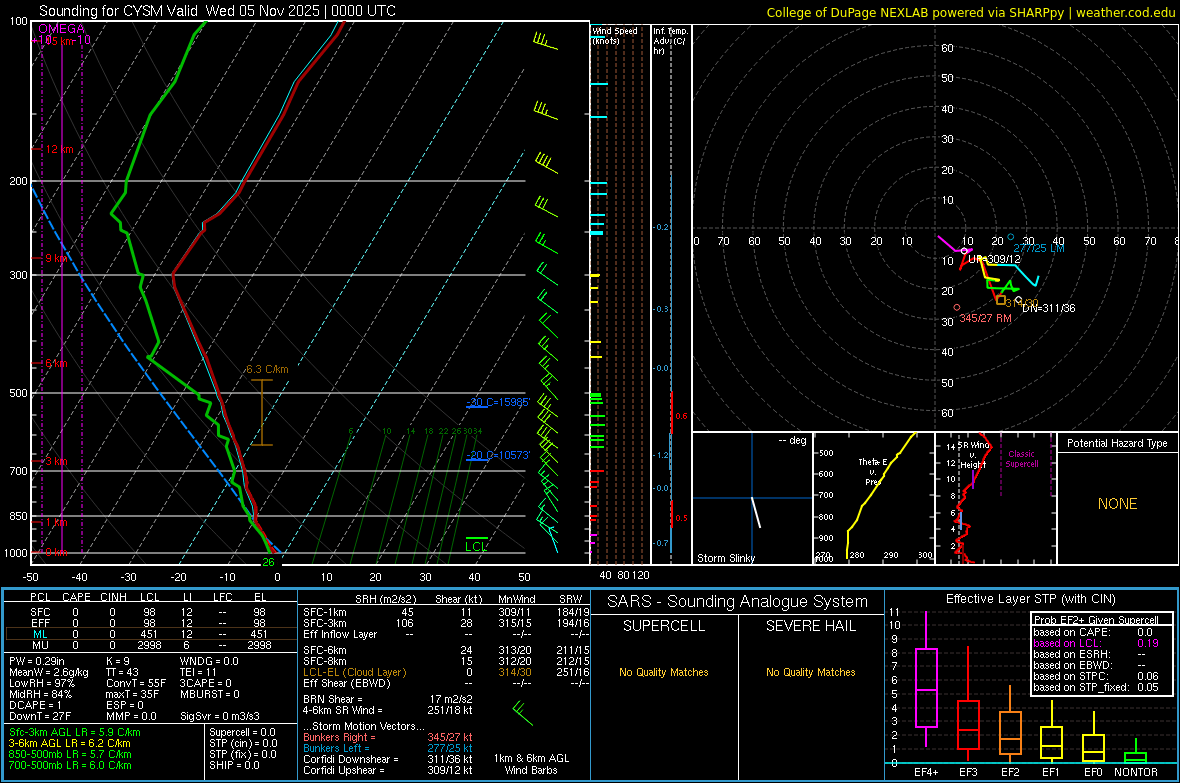This screenshot has width=1180, height=783.
Task: Click the 'Storm Slinky' inset label
Action: [x=725, y=558]
